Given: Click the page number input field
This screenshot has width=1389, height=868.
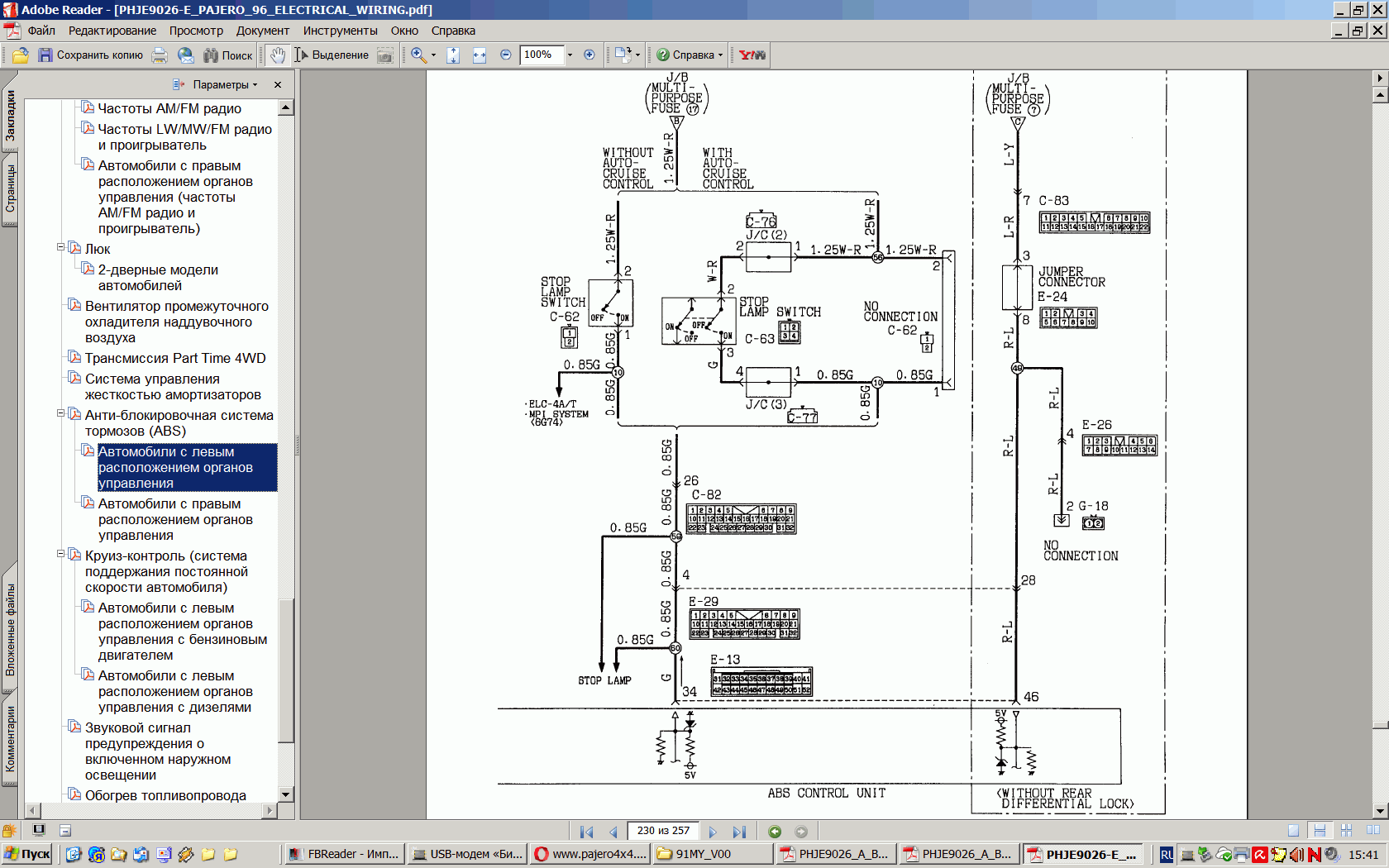Looking at the screenshot, I should [x=663, y=831].
